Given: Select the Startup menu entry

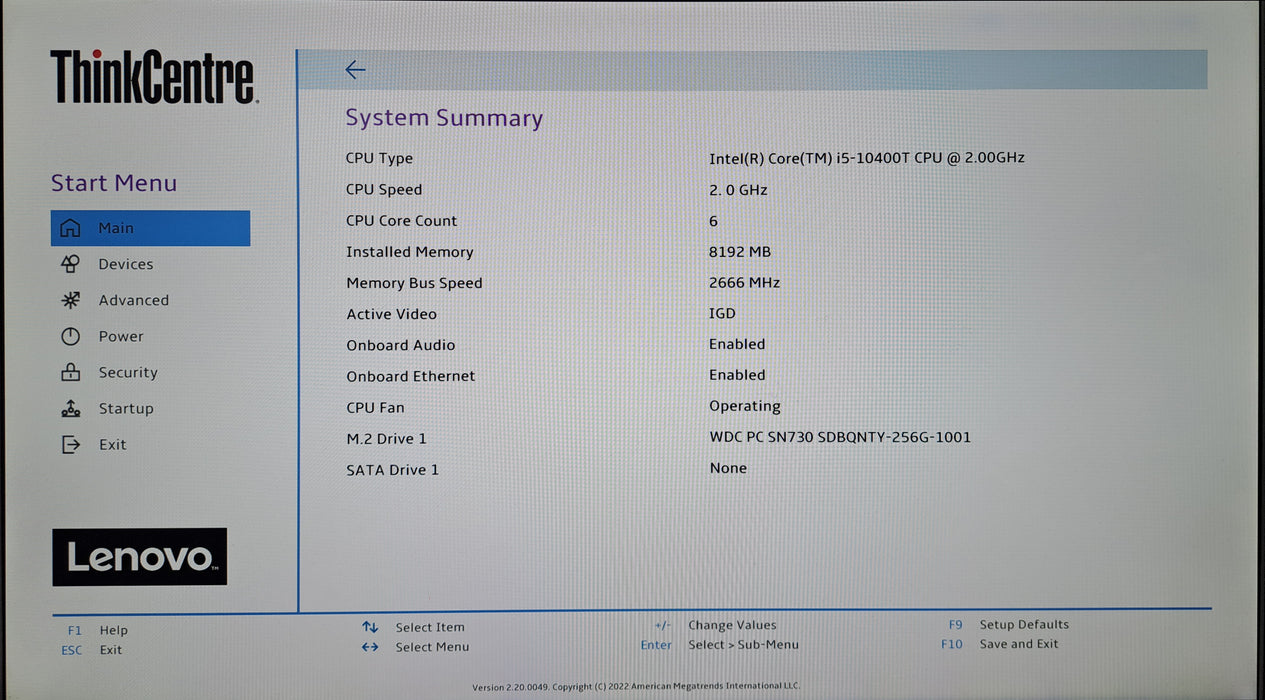Looking at the screenshot, I should click(x=126, y=408).
